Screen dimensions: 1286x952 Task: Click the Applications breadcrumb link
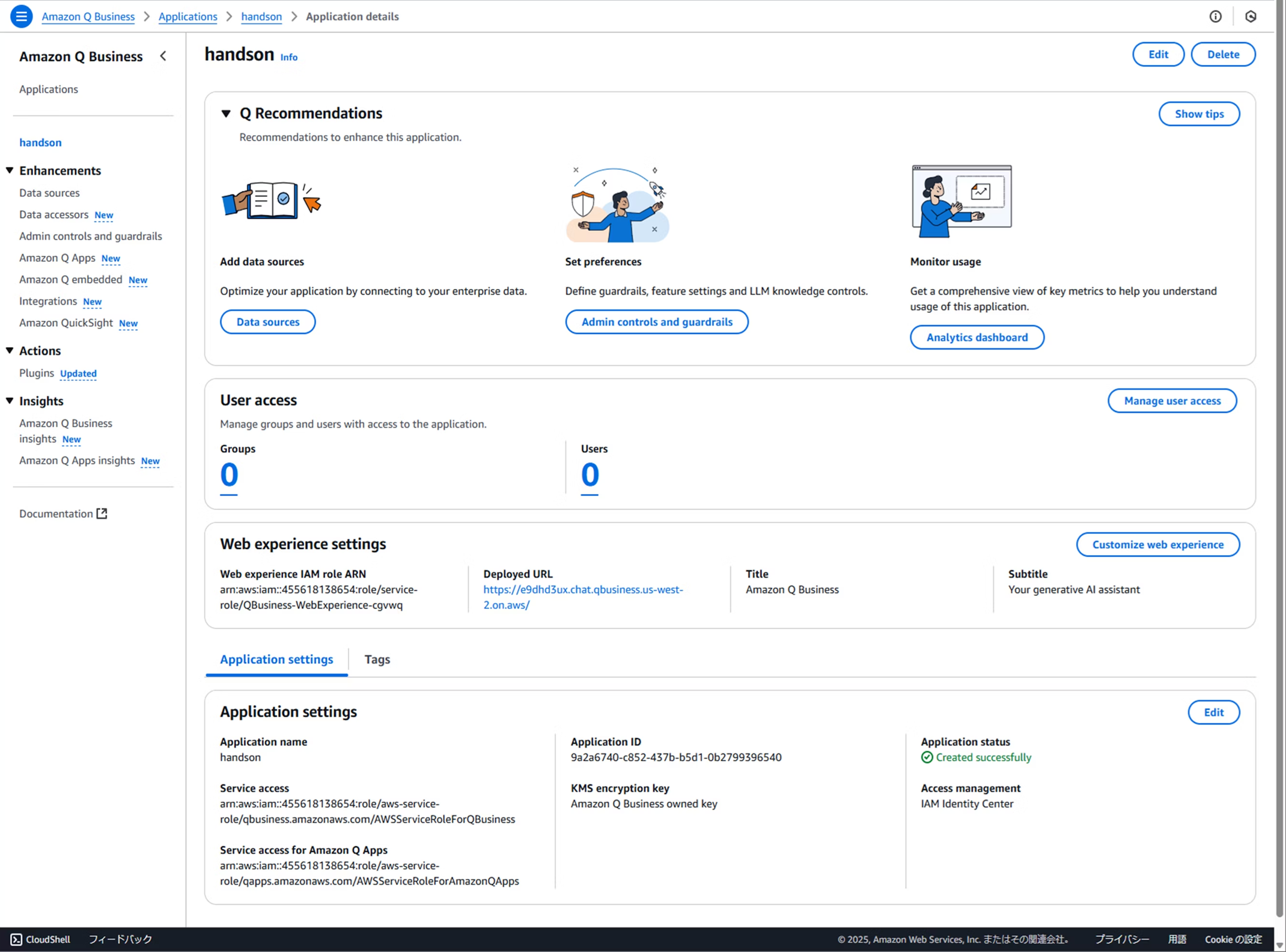[187, 16]
